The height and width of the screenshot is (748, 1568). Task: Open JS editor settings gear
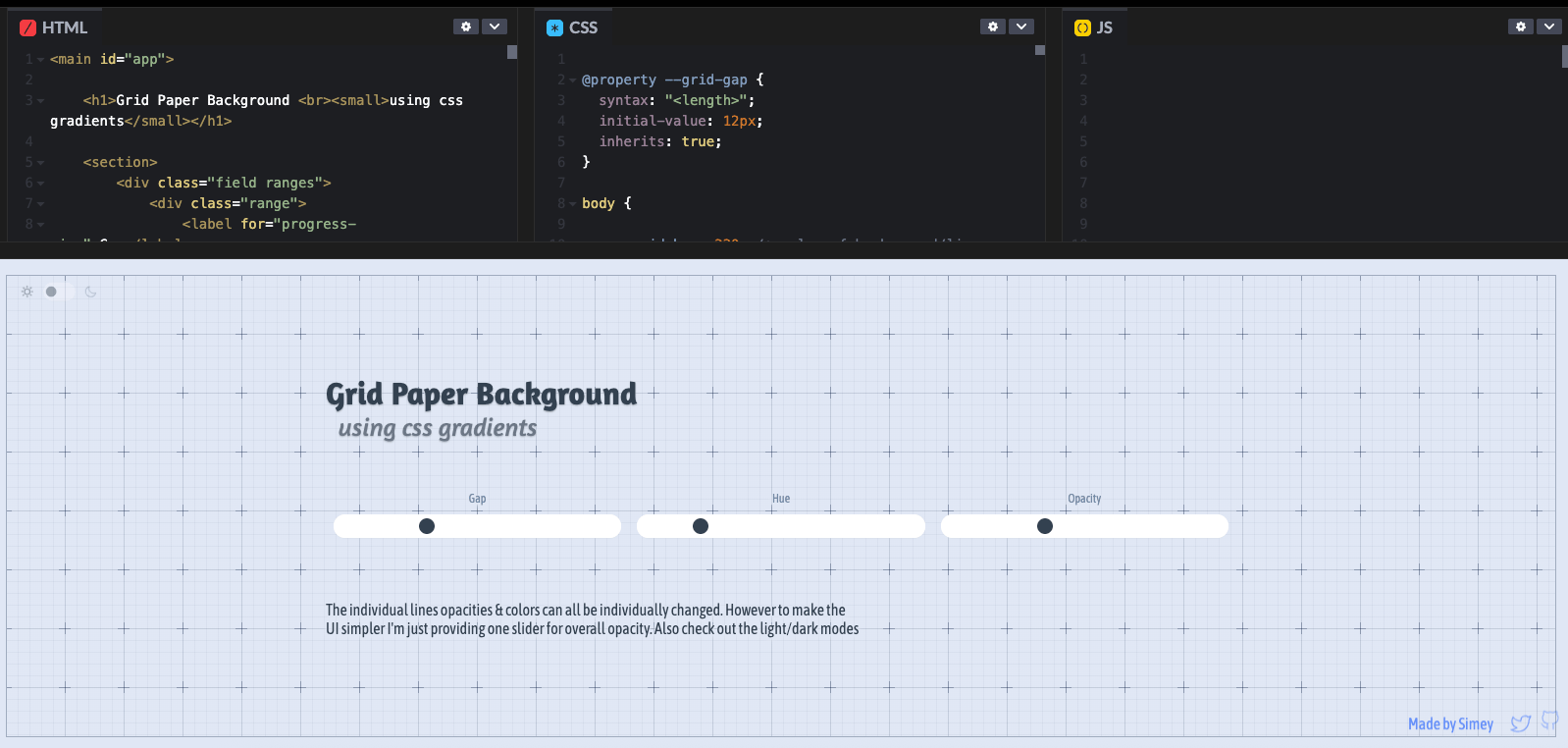(x=1520, y=27)
